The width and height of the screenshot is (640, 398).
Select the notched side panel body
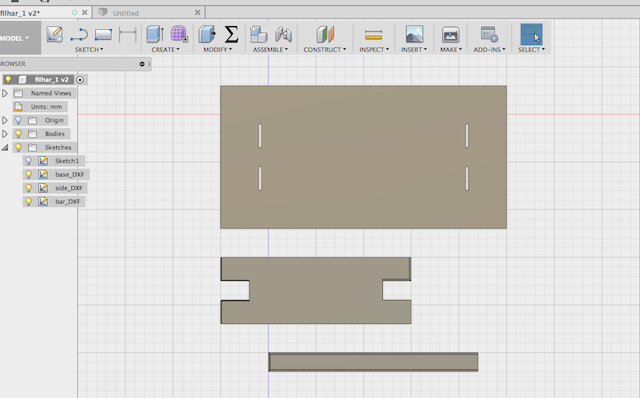tap(316, 291)
